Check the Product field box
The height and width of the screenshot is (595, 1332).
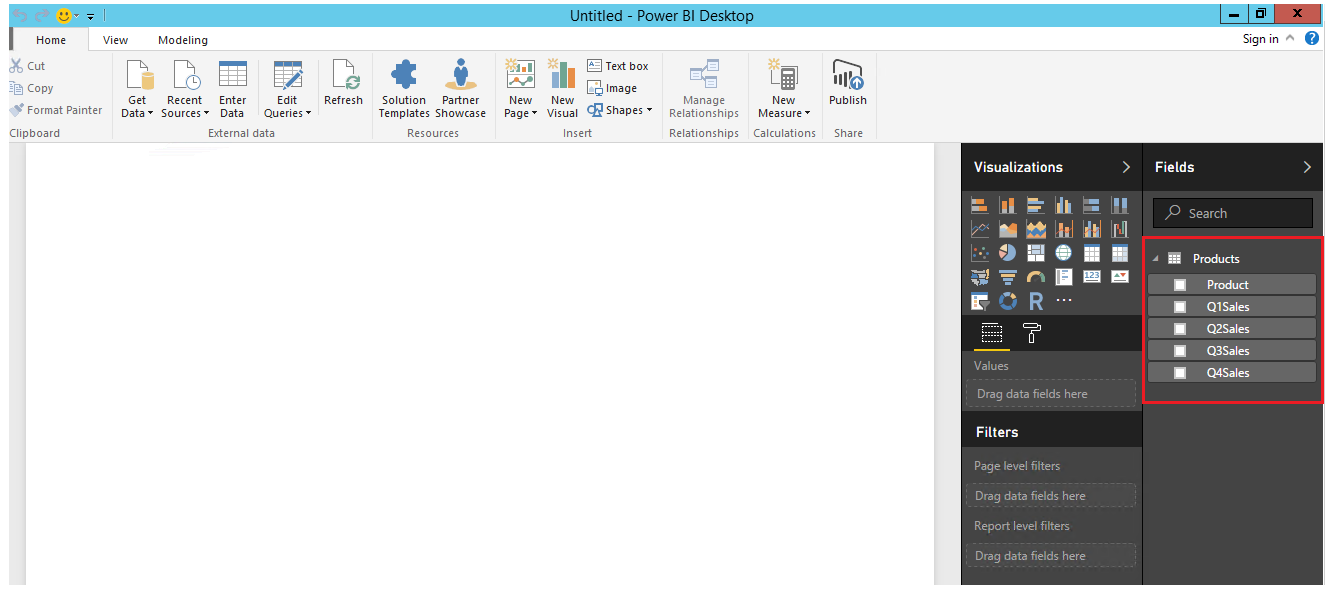pyautogui.click(x=1180, y=285)
